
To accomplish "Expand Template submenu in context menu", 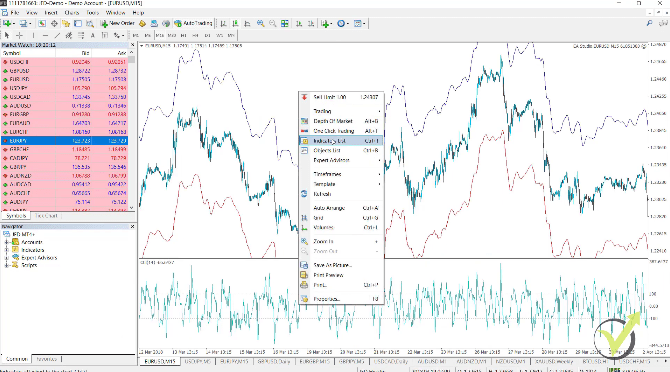I will [341, 184].
